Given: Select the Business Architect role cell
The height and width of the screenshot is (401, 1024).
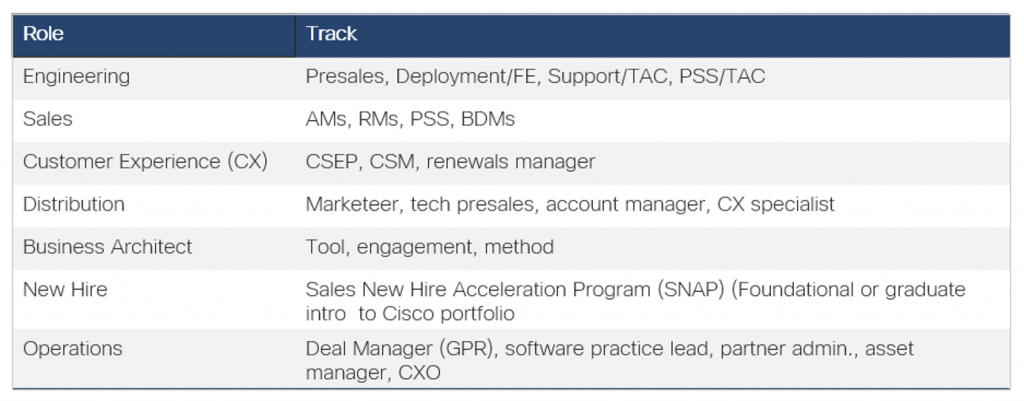Looking at the screenshot, I should tap(107, 246).
